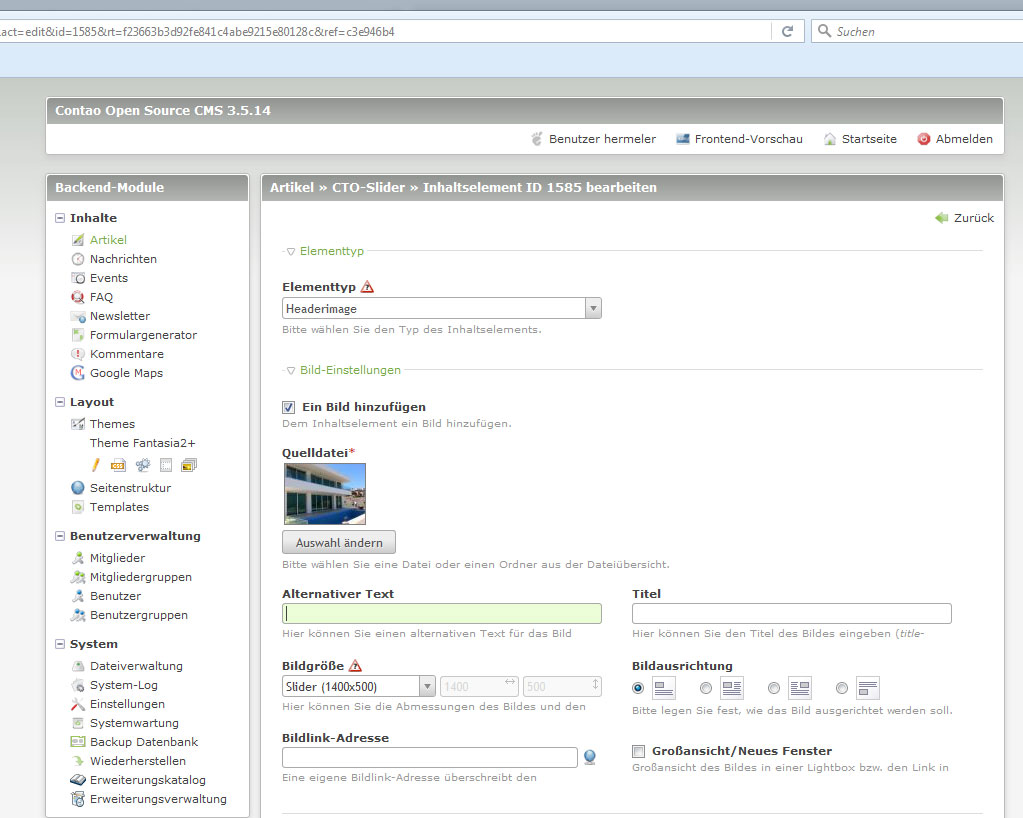Open Nachrichten in the sidebar menu
1023x818 pixels.
[123, 259]
